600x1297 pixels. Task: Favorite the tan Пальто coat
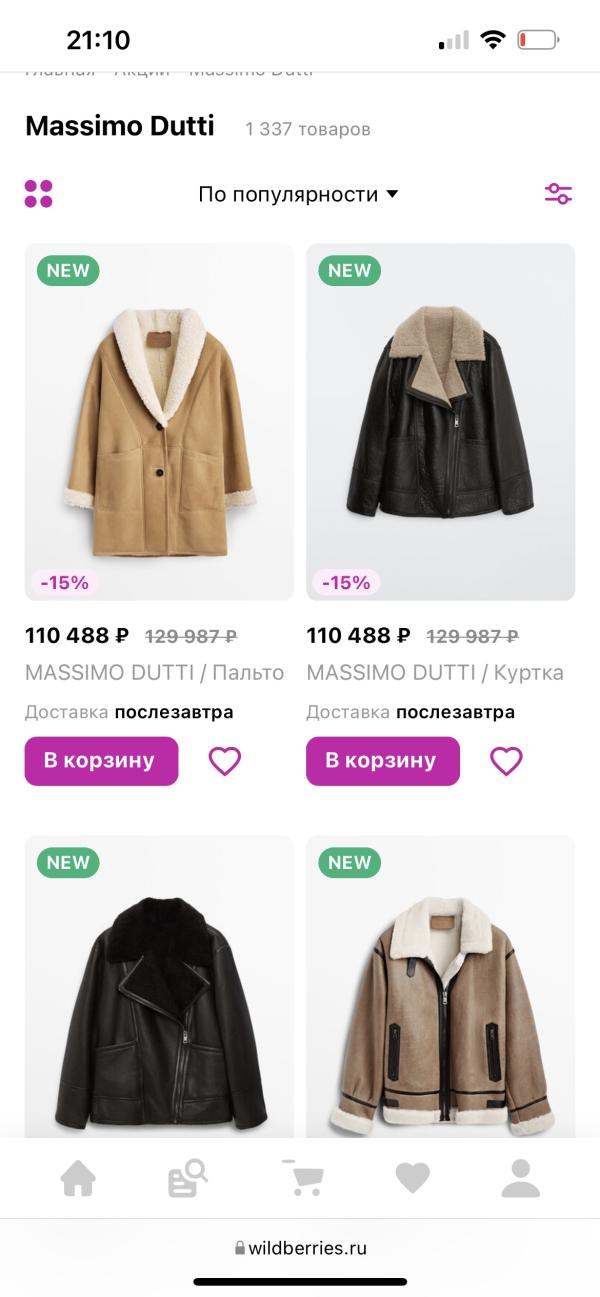click(225, 762)
